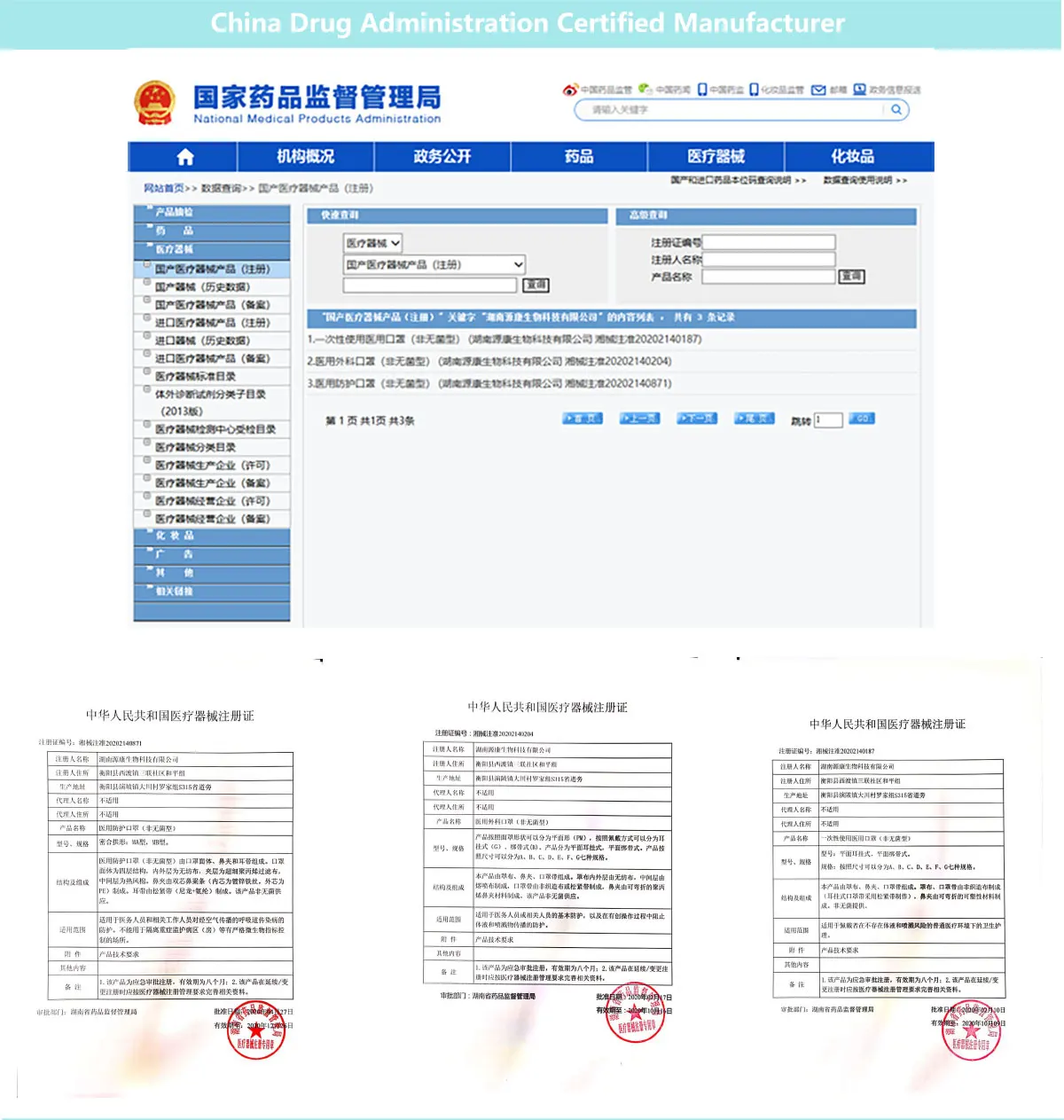Click 首页 first page button

(x=583, y=419)
